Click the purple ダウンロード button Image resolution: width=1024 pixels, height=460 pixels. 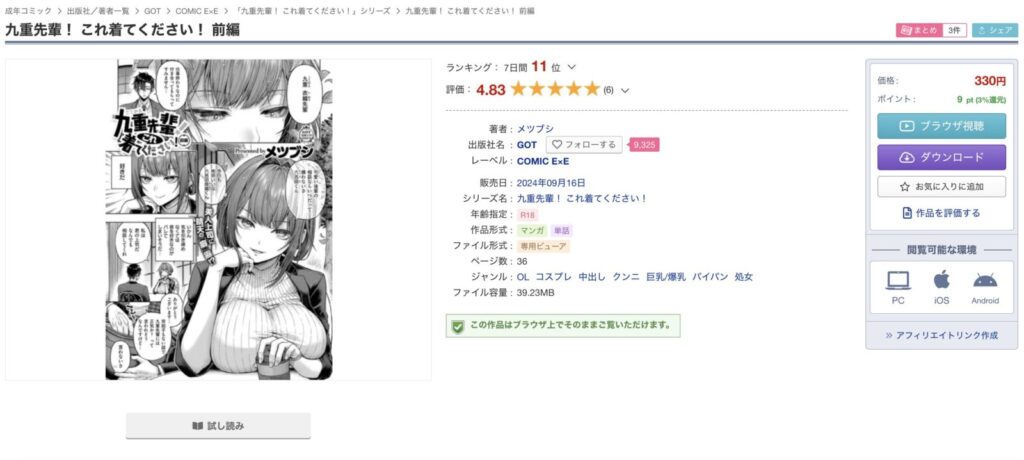941,157
